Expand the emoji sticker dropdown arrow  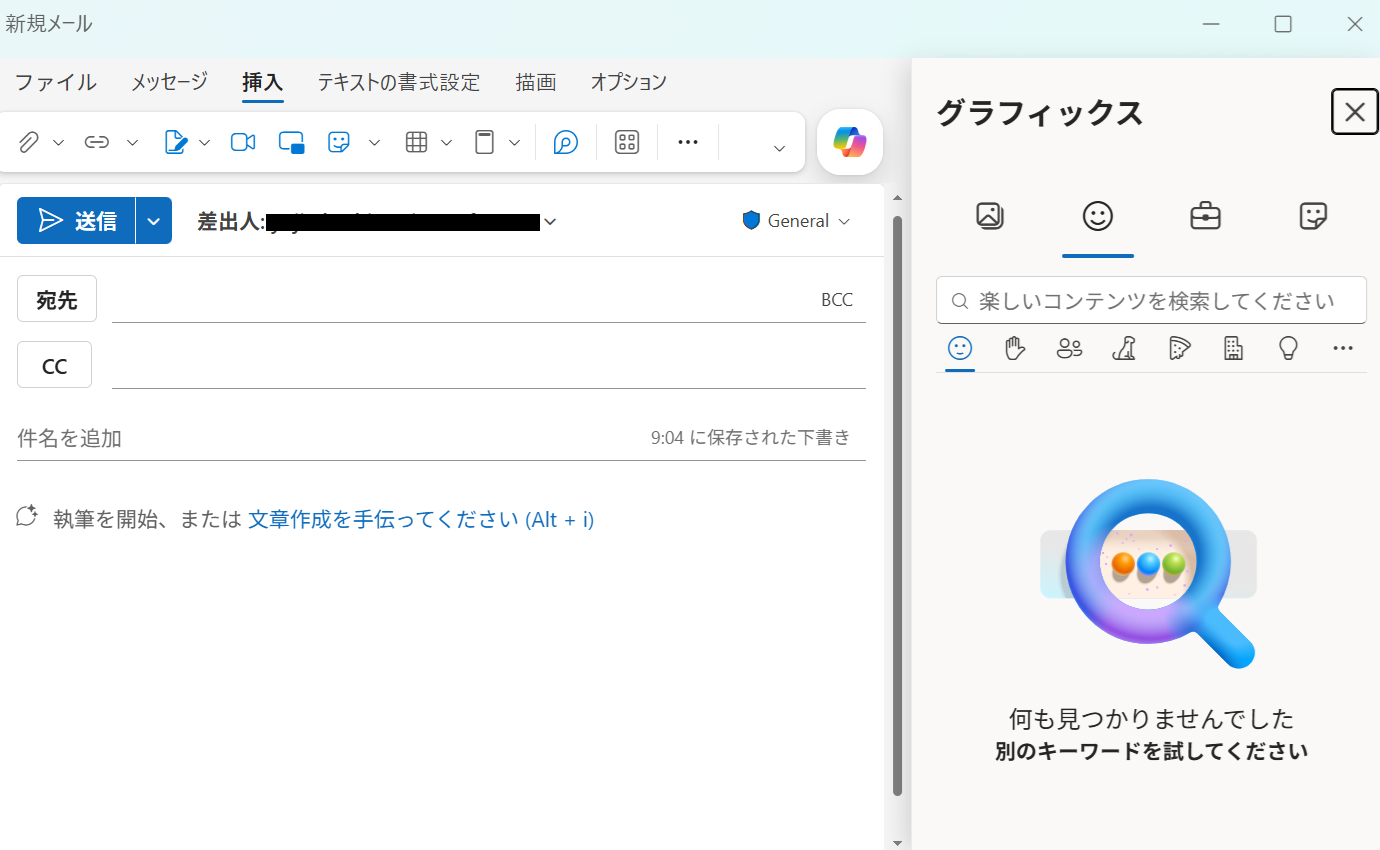[374, 142]
